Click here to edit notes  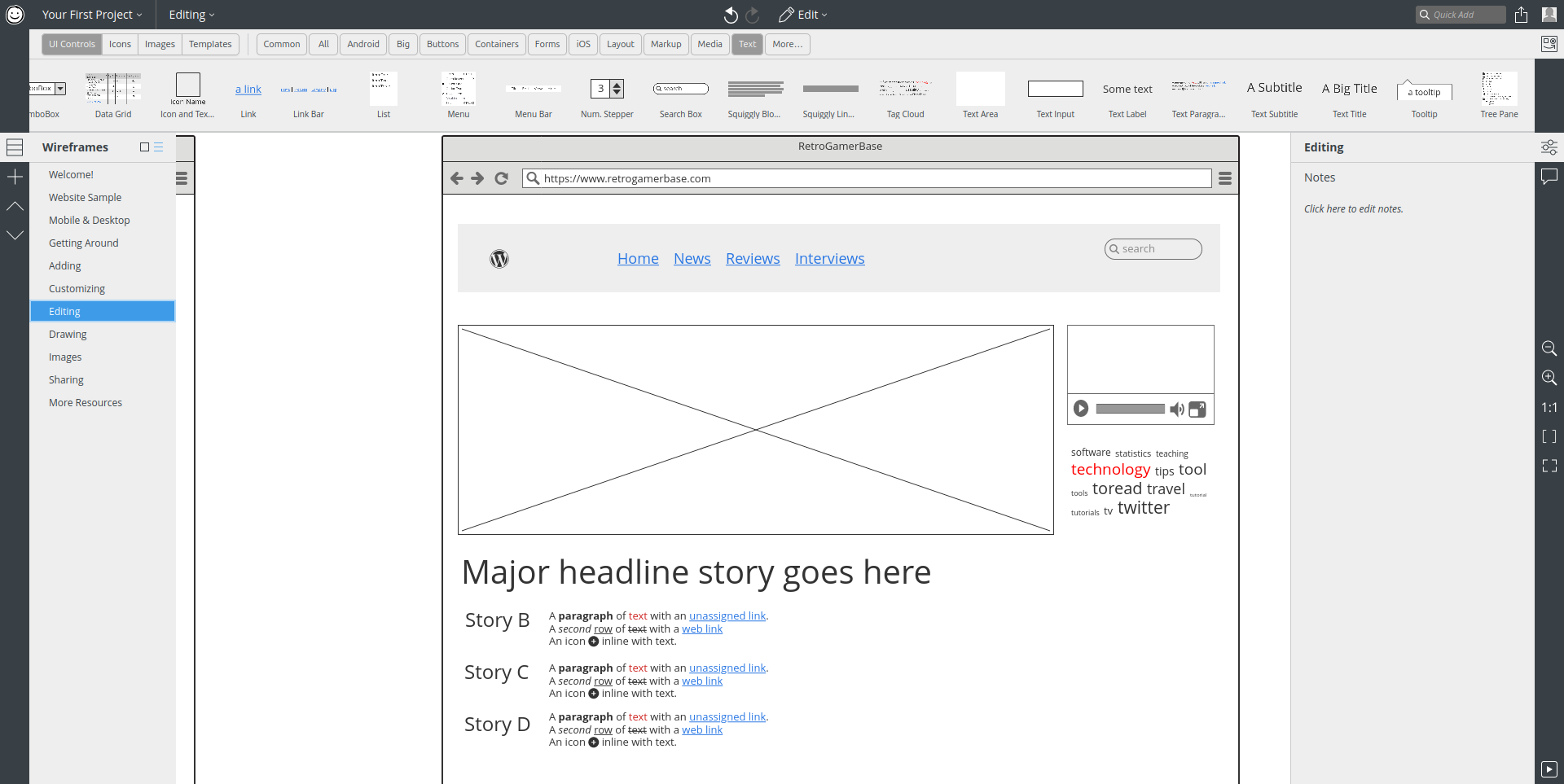coord(1354,209)
